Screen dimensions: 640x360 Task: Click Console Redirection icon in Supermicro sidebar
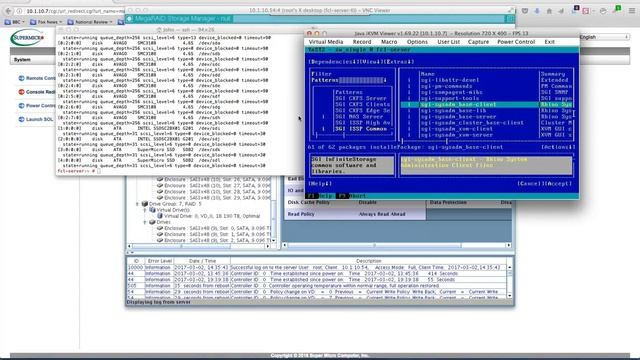pyautogui.click(x=21, y=92)
